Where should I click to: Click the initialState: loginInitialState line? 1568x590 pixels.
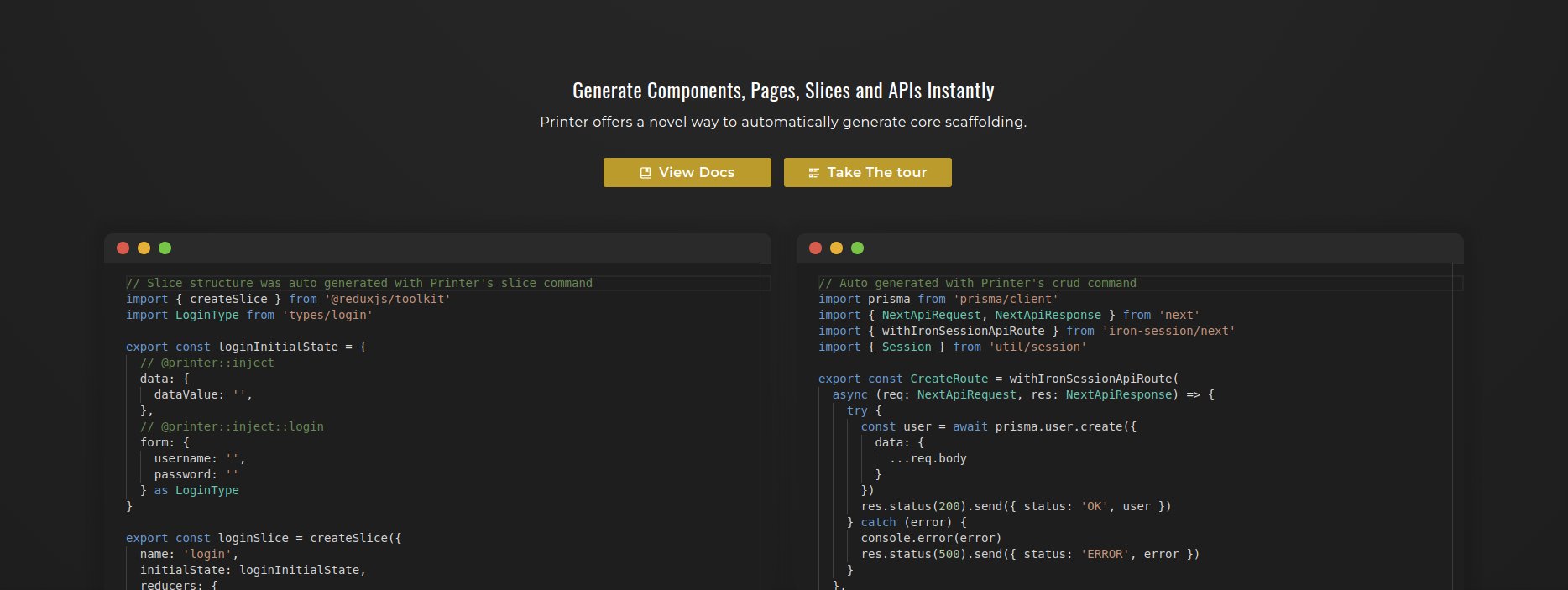pyautogui.click(x=253, y=570)
